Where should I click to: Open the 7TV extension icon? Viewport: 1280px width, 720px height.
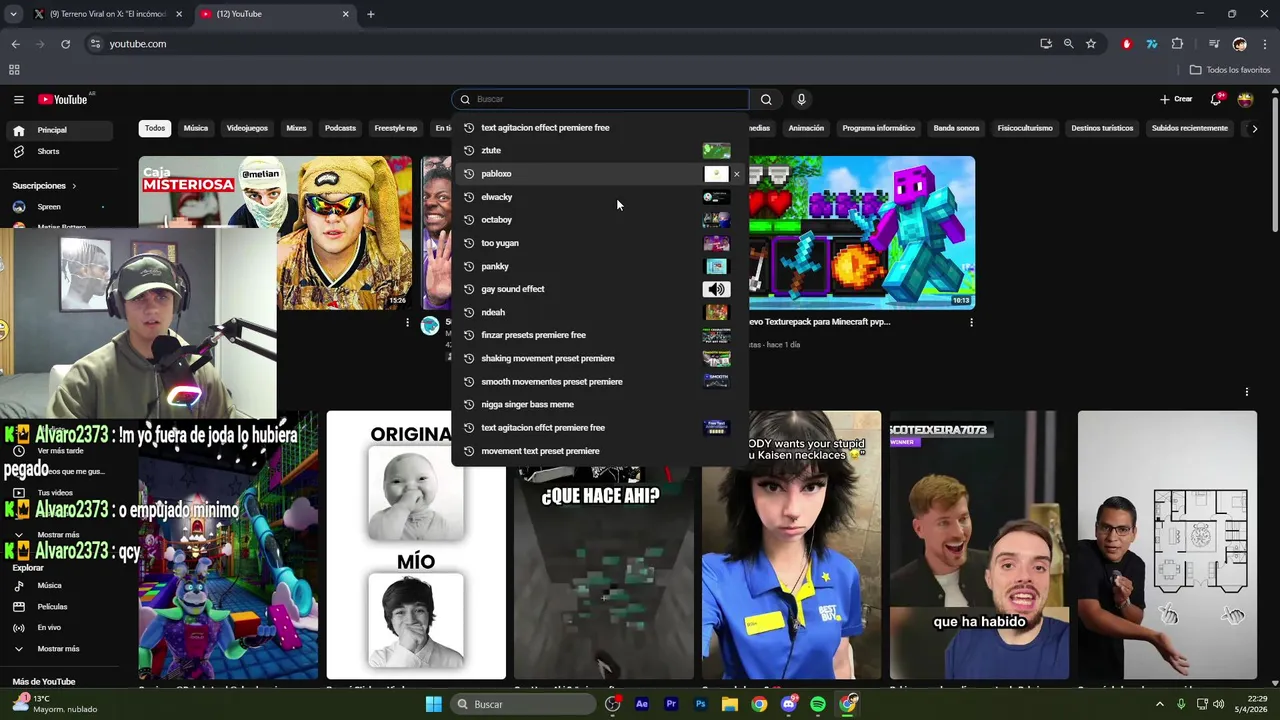(x=1152, y=44)
